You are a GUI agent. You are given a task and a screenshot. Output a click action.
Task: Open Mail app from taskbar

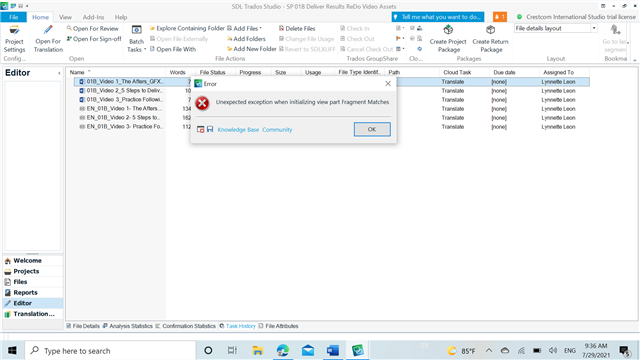(308, 350)
